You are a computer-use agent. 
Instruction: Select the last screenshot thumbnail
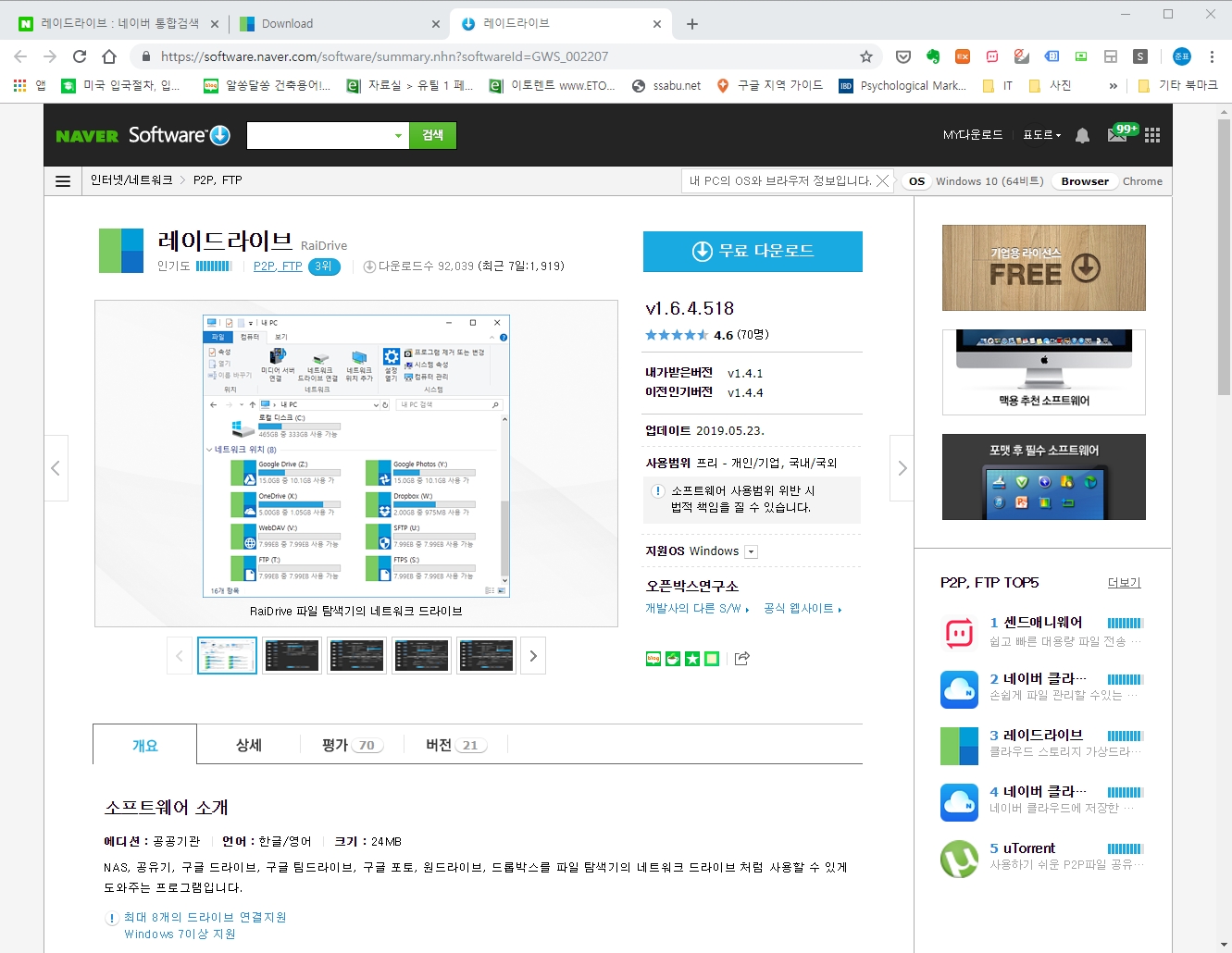pyautogui.click(x=486, y=656)
